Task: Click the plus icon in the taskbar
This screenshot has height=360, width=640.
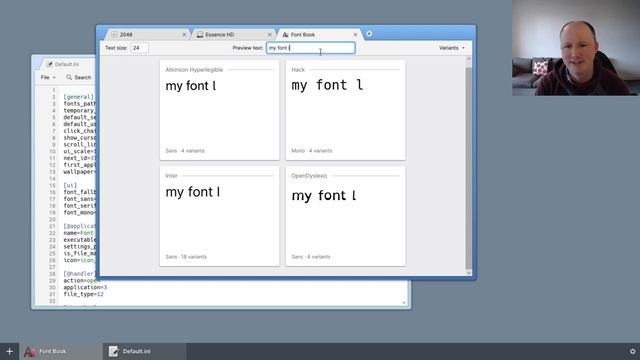Action: pos(9,351)
